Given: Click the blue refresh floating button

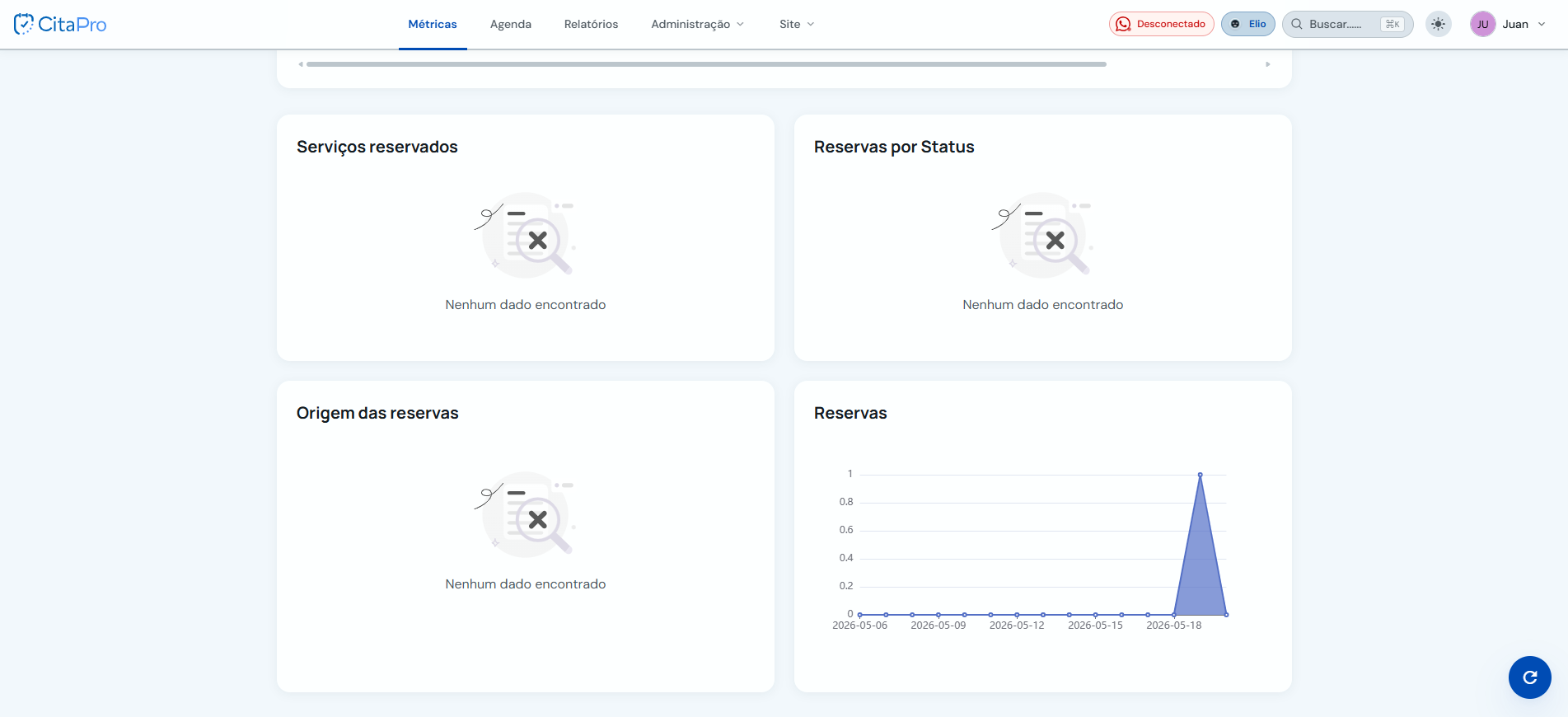Looking at the screenshot, I should pyautogui.click(x=1529, y=677).
